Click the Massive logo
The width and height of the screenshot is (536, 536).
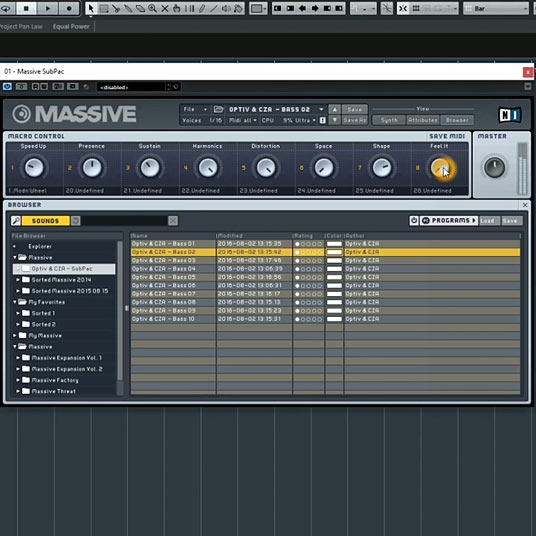click(74, 114)
